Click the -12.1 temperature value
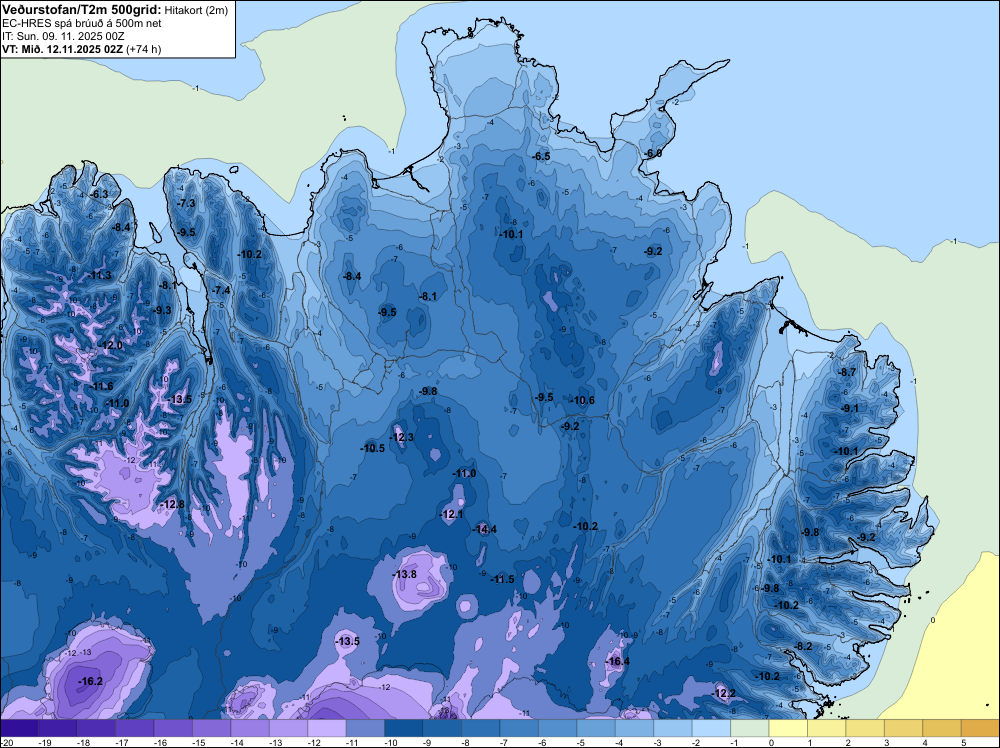Image resolution: width=1000 pixels, height=748 pixels. [451, 515]
